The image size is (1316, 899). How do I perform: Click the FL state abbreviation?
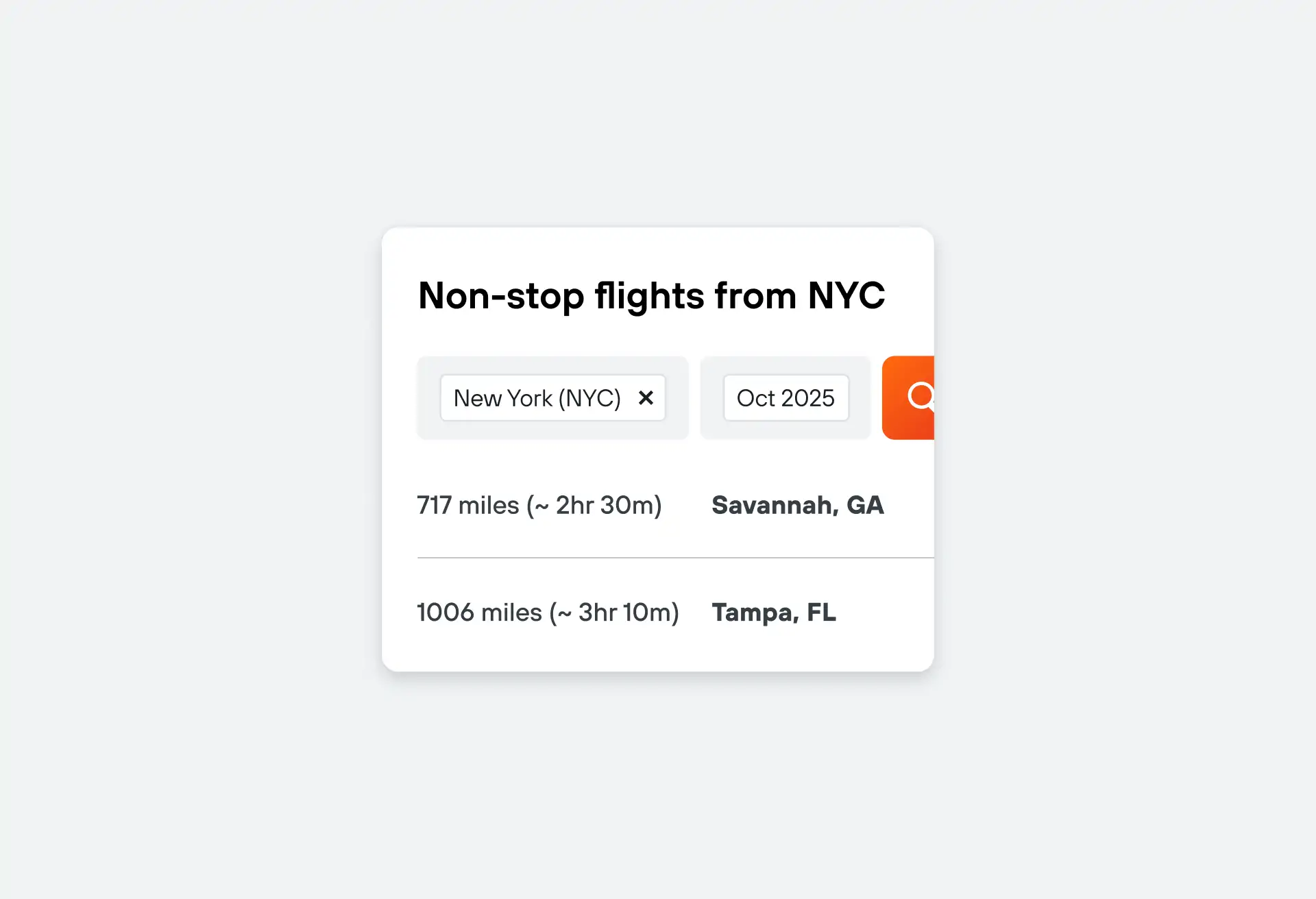pyautogui.click(x=822, y=612)
